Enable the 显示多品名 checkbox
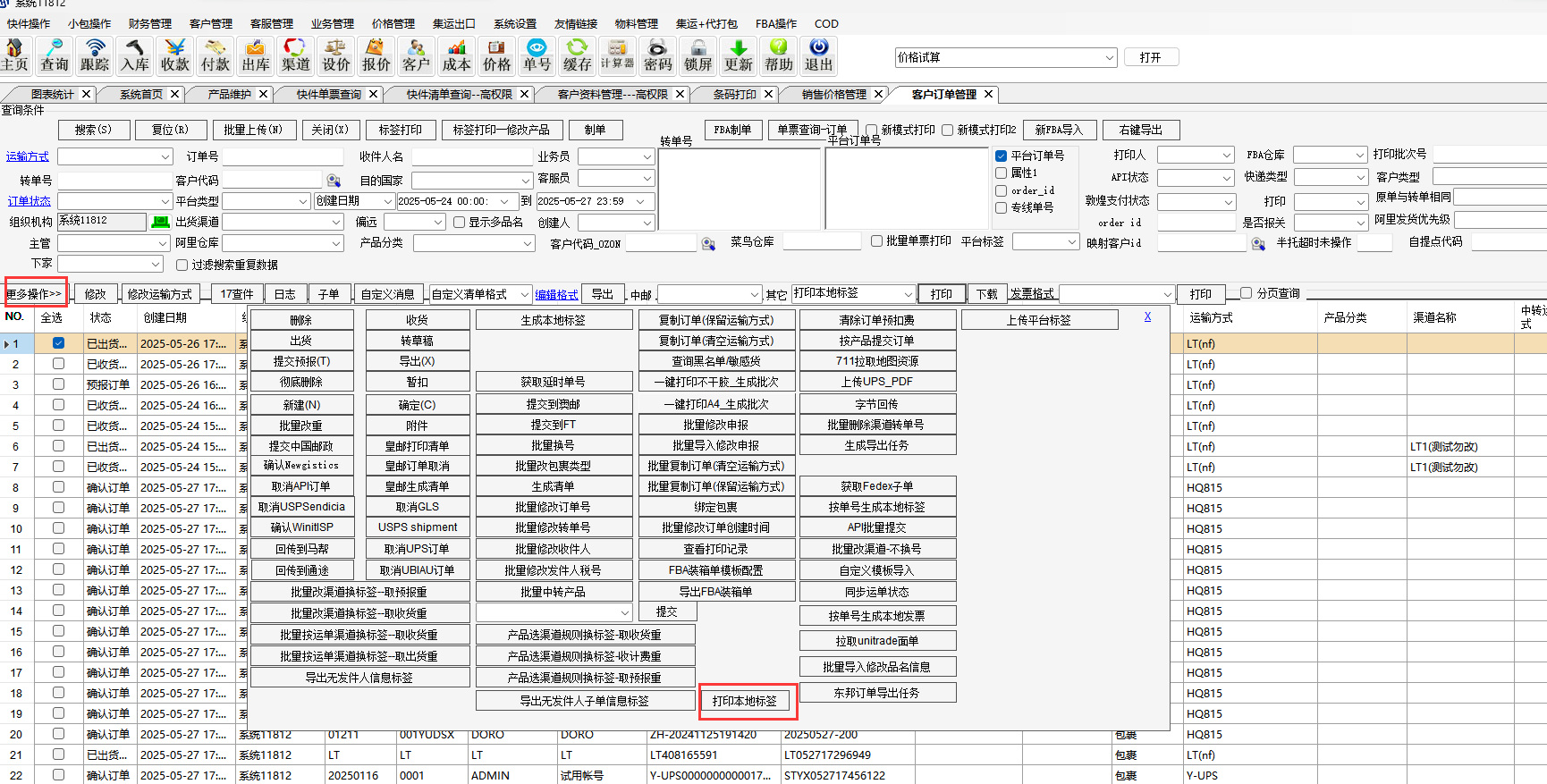This screenshot has height=784, width=1547. coord(459,222)
